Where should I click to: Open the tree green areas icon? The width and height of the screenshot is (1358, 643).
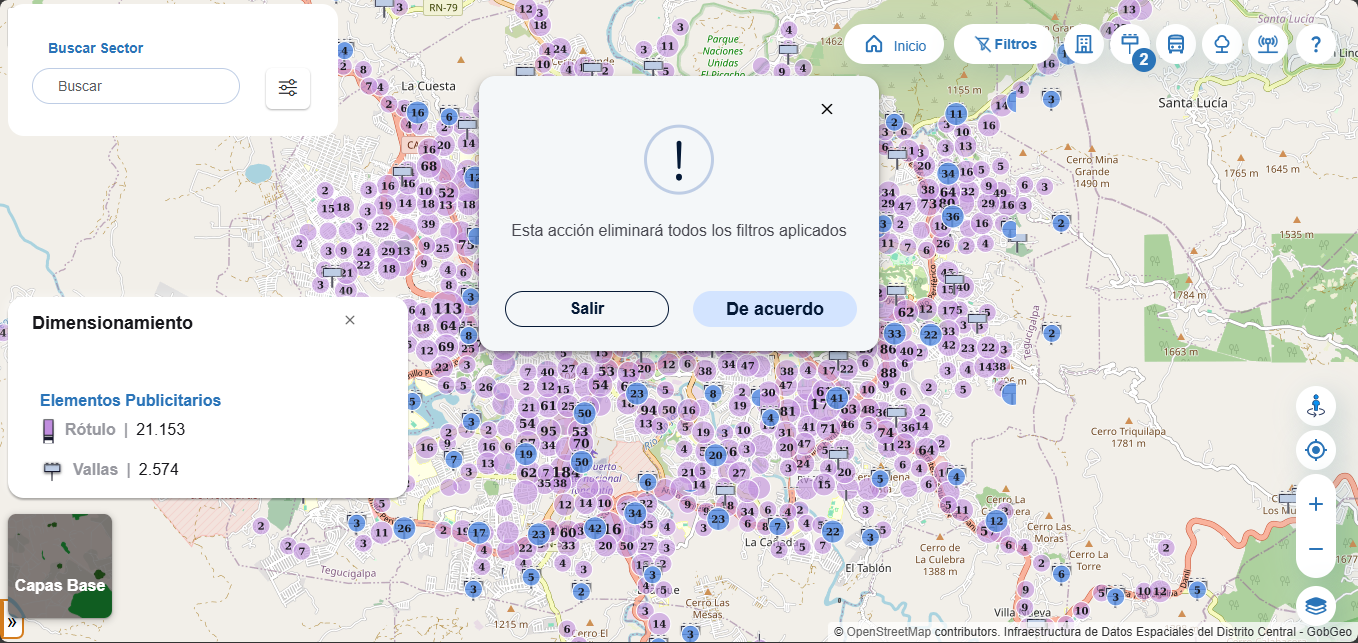click(1222, 44)
